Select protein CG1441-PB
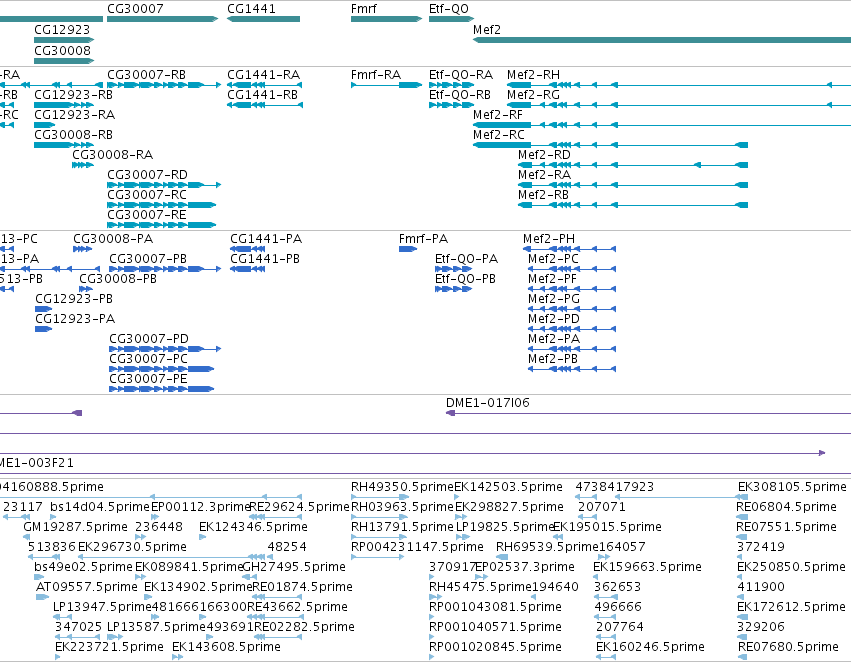 [x=265, y=259]
